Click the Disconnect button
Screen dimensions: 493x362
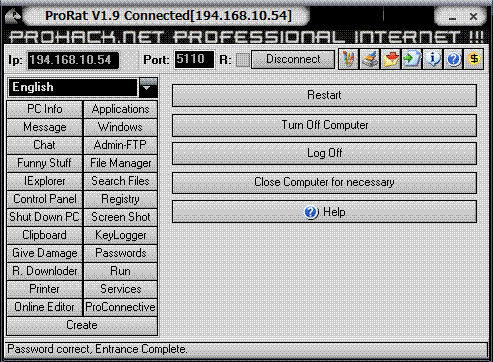click(293, 59)
